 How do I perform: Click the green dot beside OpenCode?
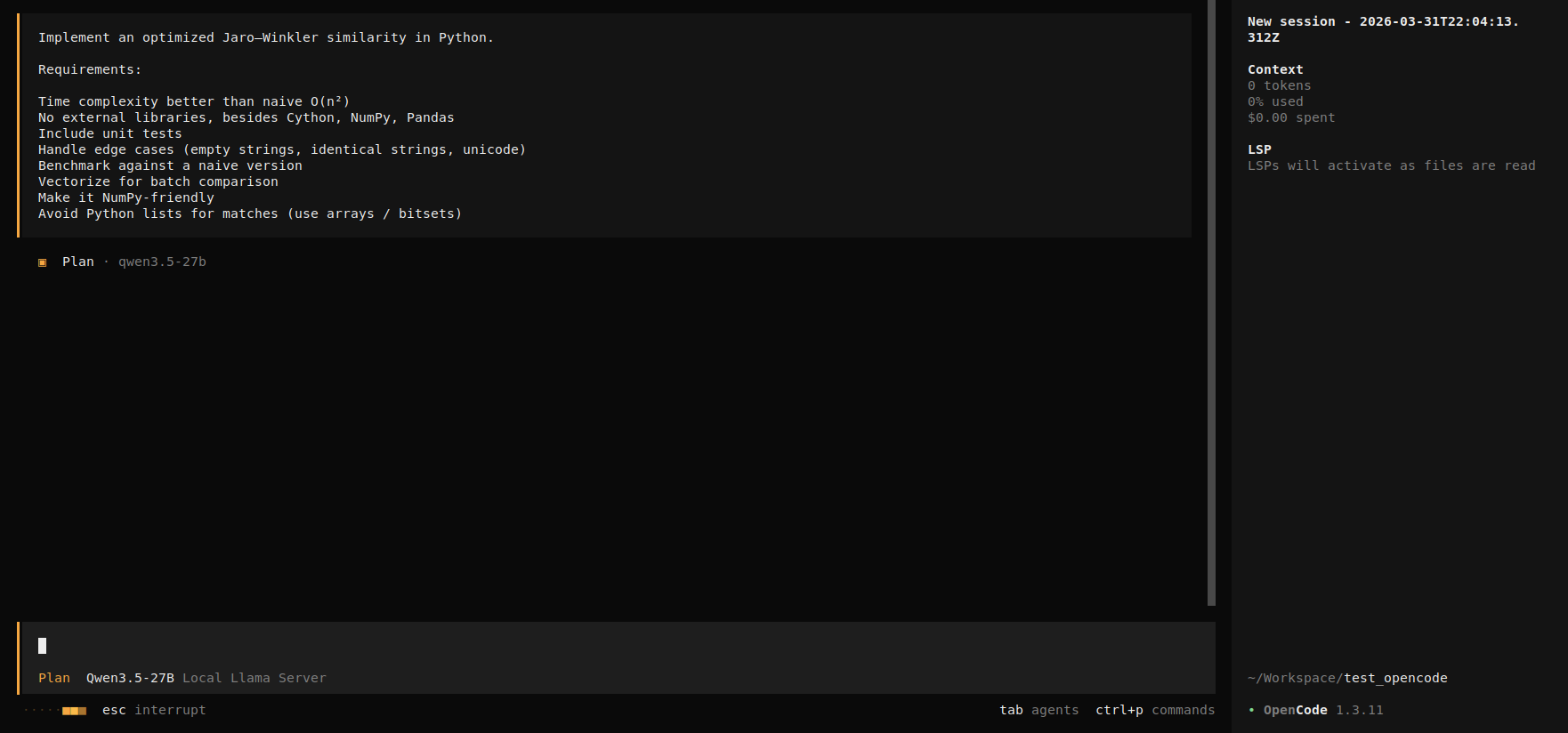point(1251,710)
